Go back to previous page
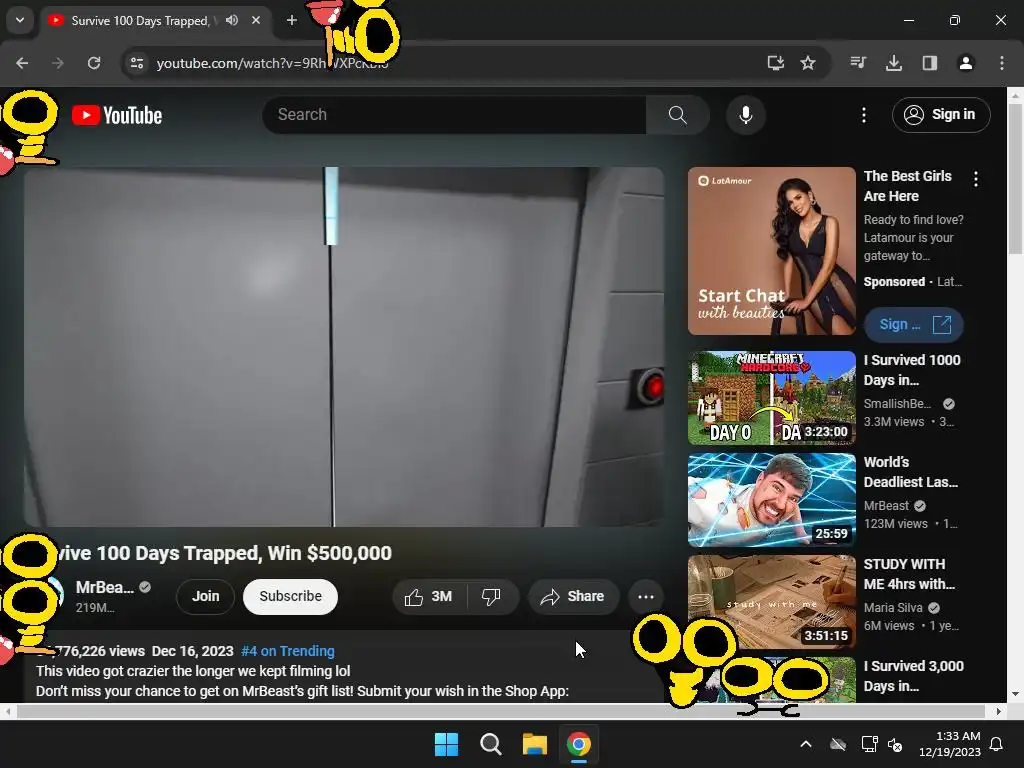The image size is (1024, 768). [x=22, y=63]
